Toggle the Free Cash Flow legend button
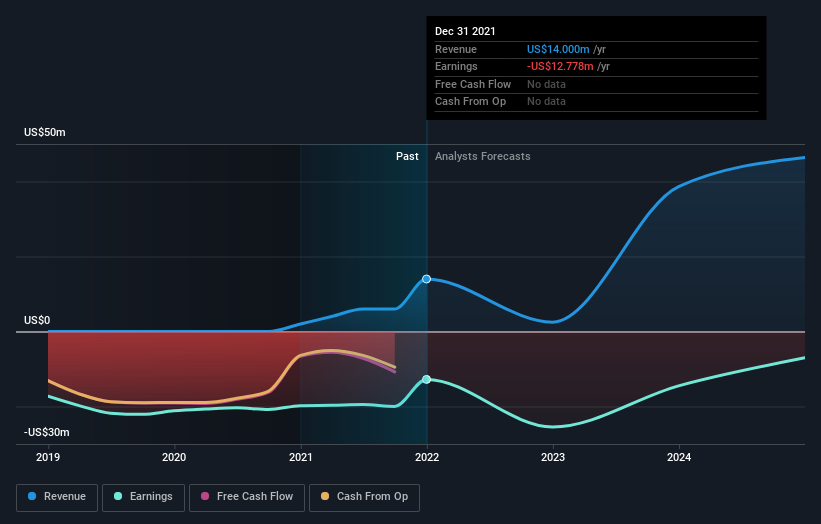 tap(247, 497)
